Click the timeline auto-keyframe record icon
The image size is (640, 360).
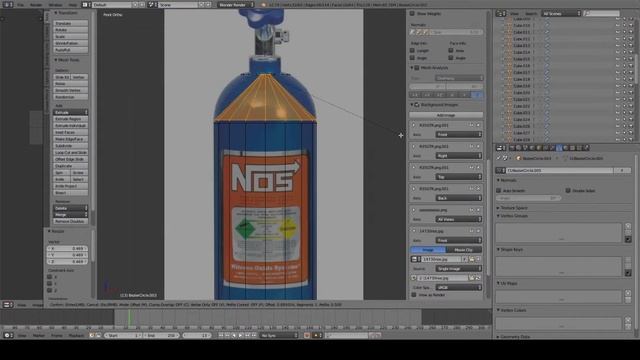pyautogui.click(x=307, y=336)
